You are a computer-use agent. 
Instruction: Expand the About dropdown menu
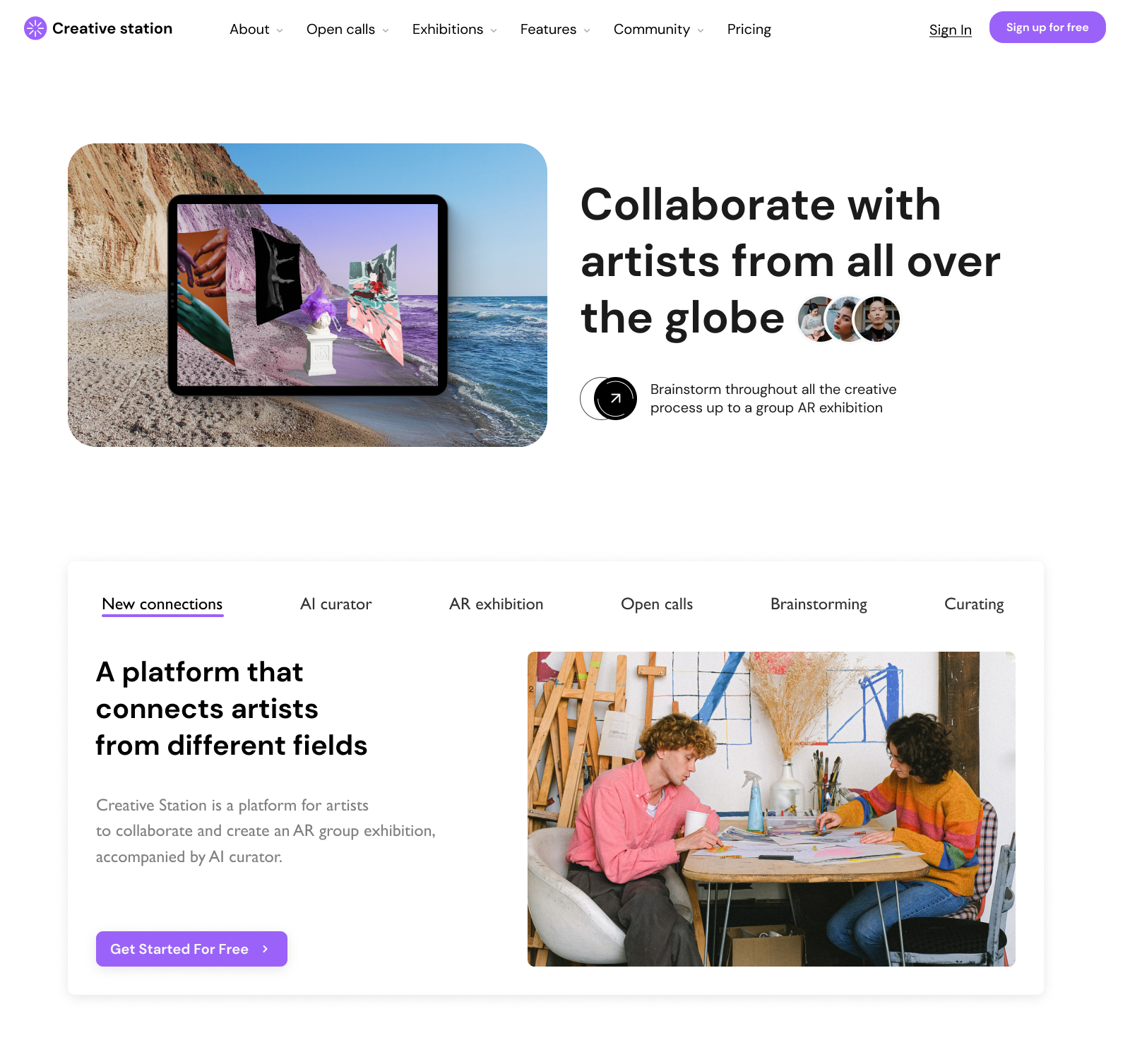(256, 29)
